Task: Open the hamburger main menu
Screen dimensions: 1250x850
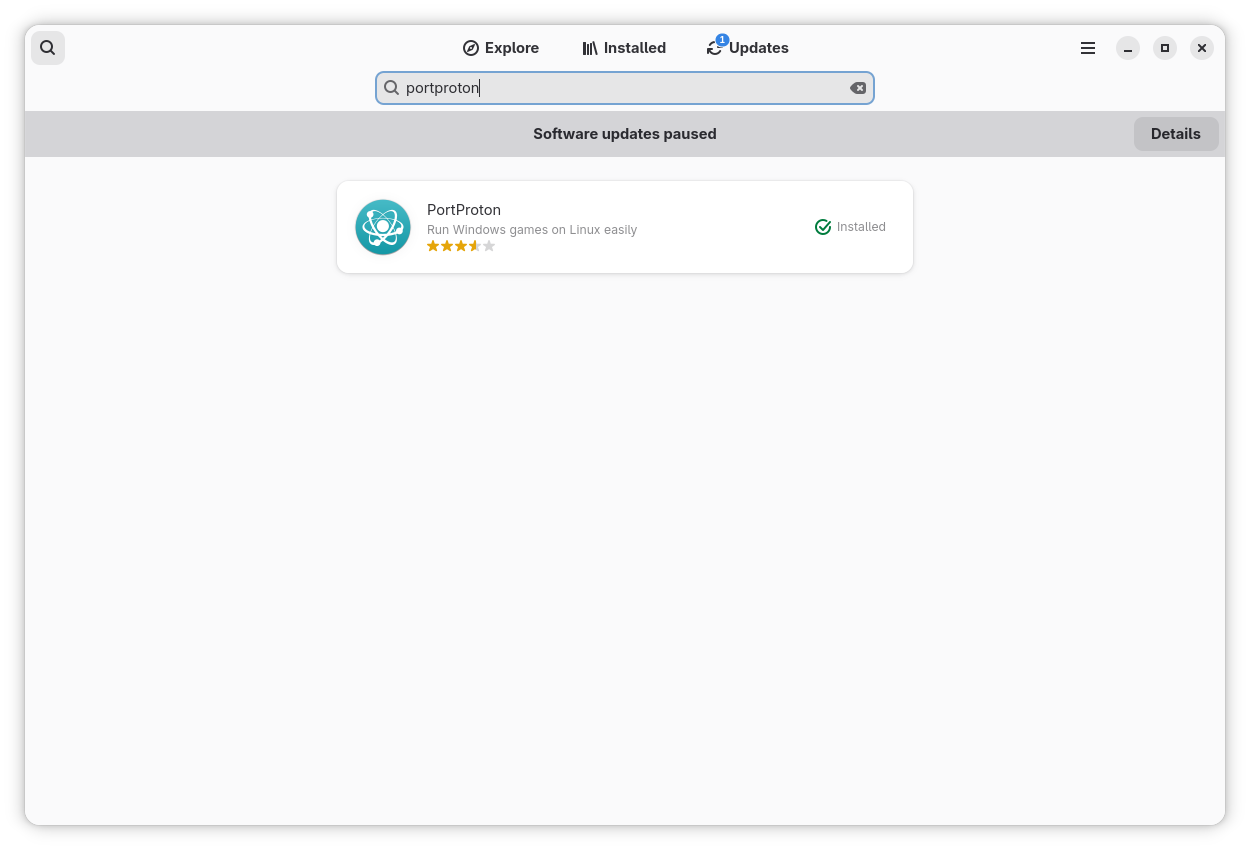Action: [x=1088, y=48]
